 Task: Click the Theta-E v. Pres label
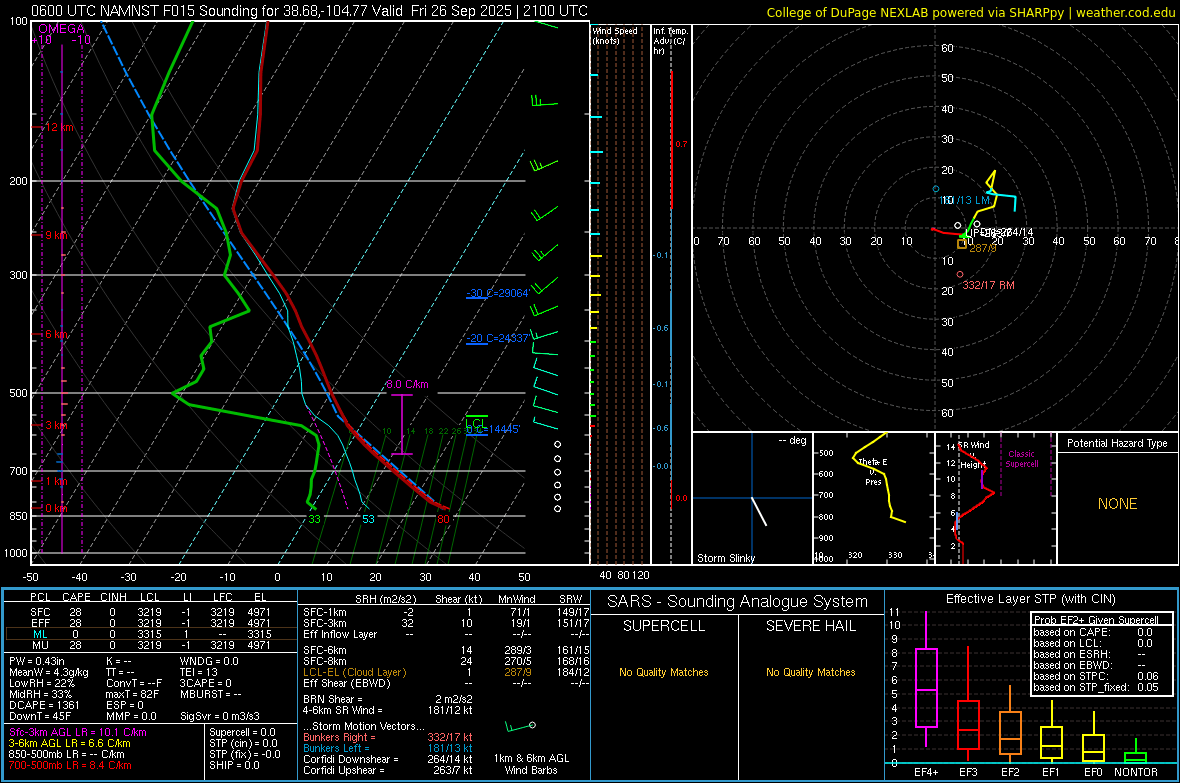[873, 472]
